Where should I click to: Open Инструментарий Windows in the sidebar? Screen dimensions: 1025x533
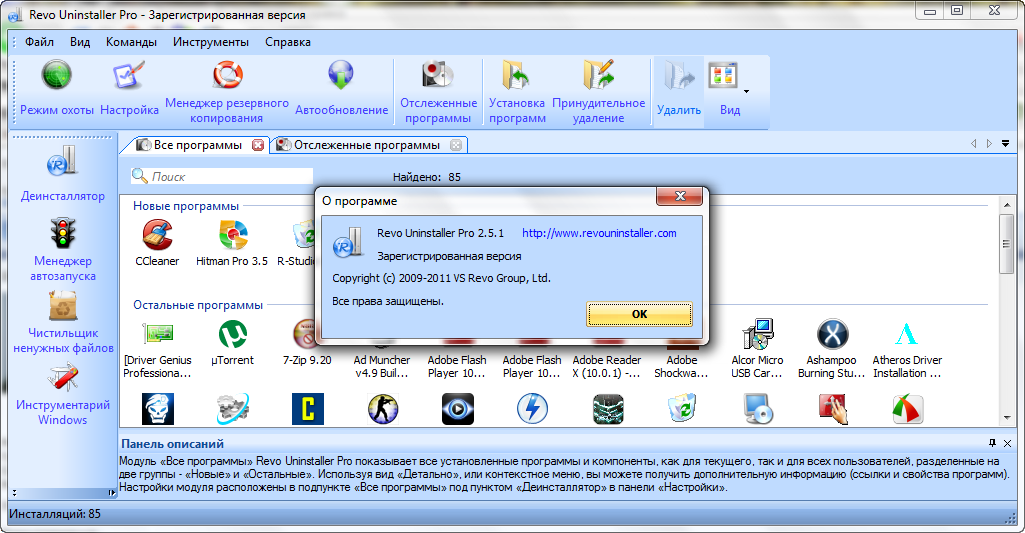click(63, 394)
